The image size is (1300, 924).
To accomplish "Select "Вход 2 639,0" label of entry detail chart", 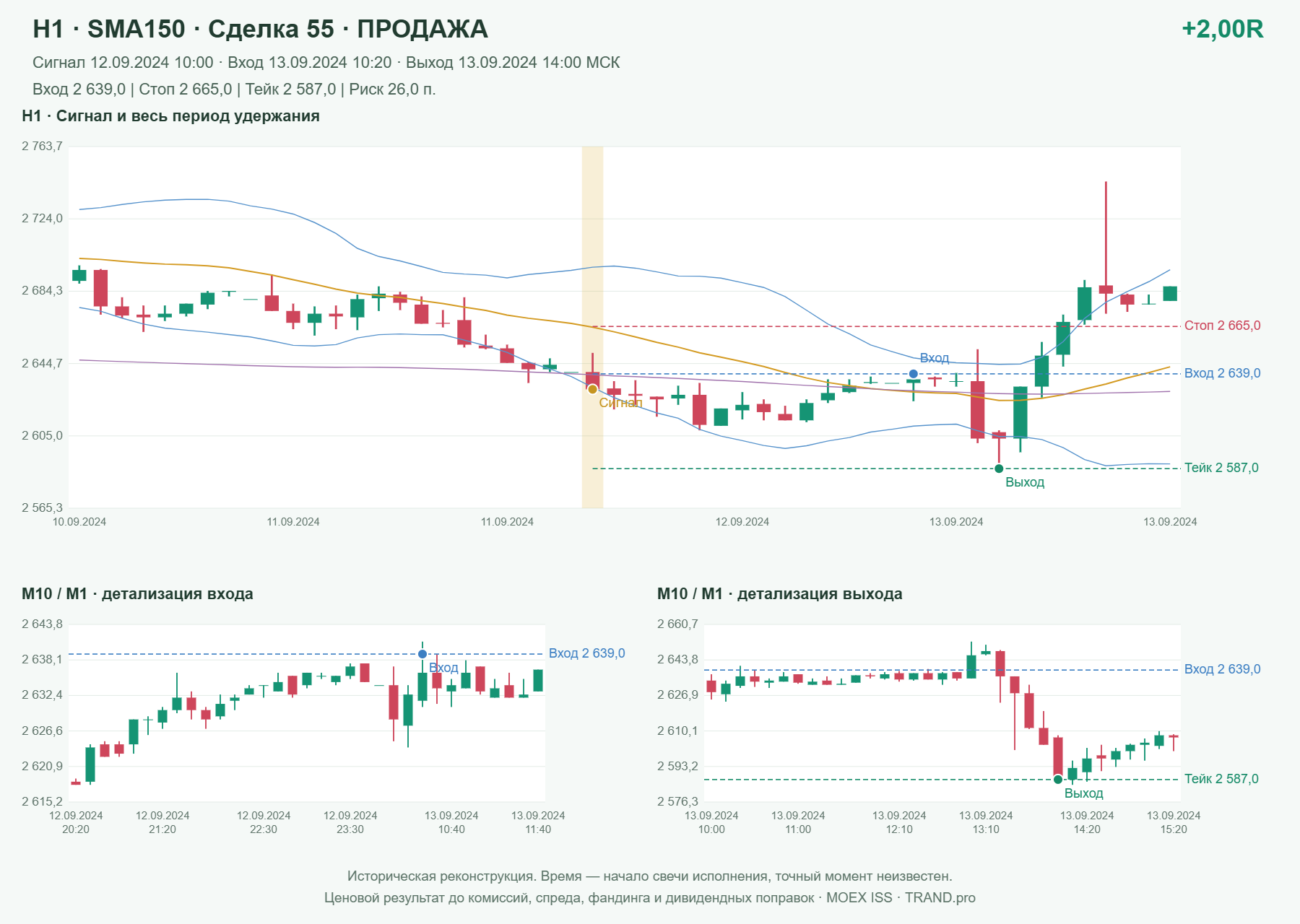I will pos(586,653).
